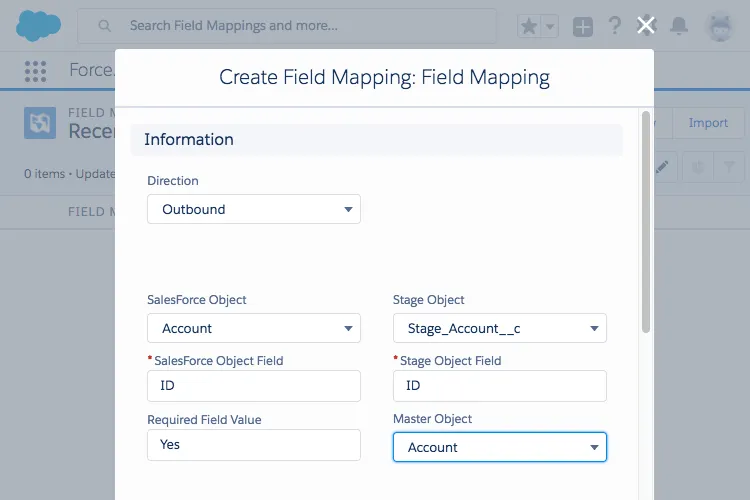Click the Create Field Mapping dialog title

pyautogui.click(x=384, y=78)
